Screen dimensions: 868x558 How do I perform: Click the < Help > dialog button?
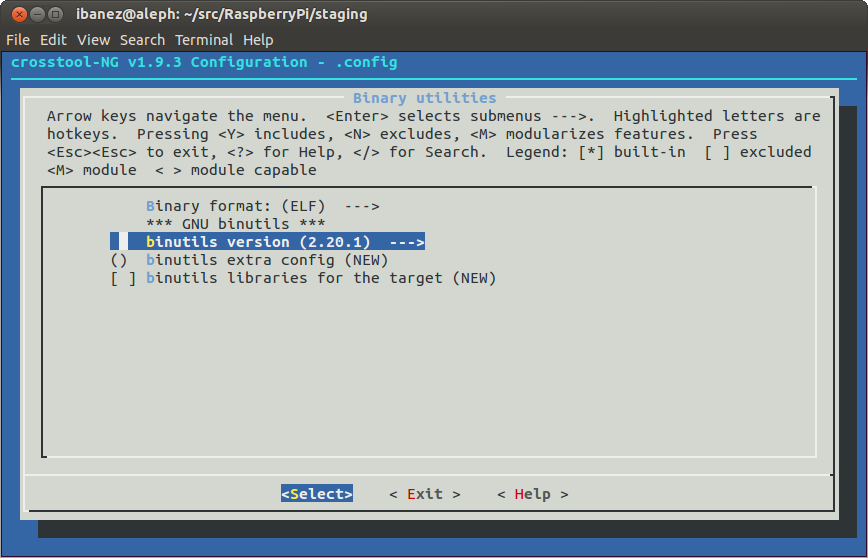533,494
